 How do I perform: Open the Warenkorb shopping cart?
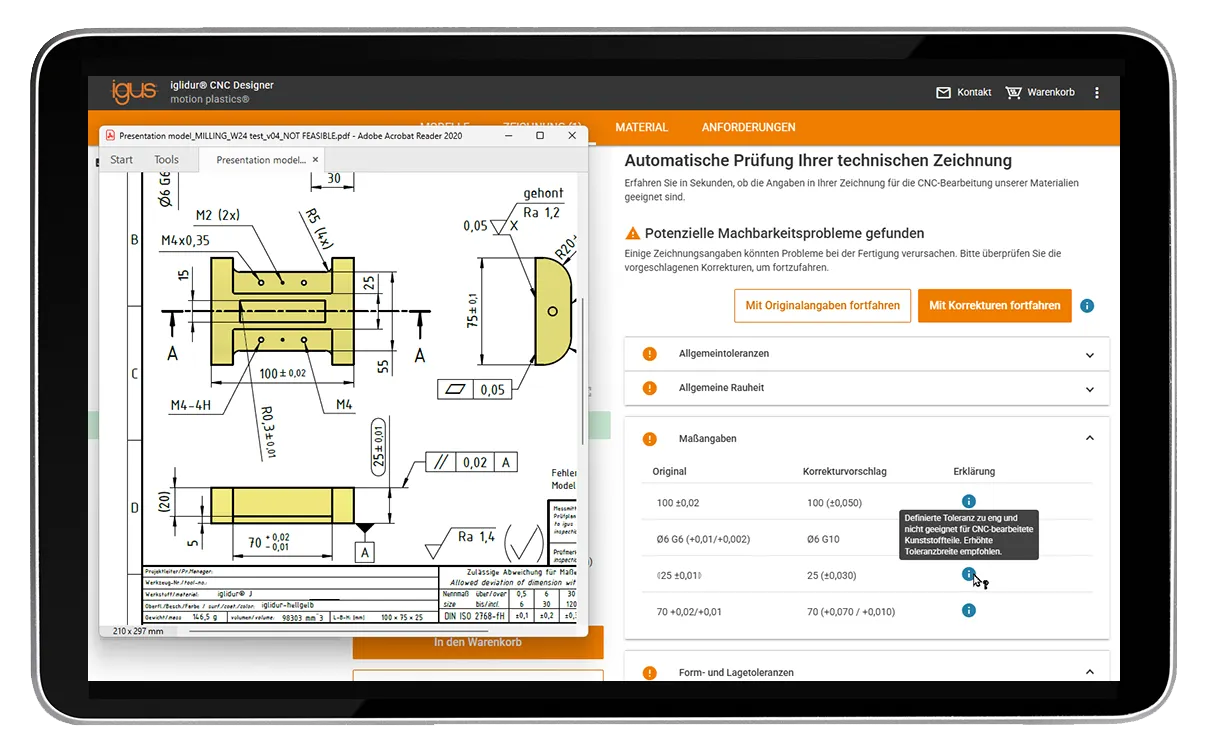pyautogui.click(x=1013, y=93)
